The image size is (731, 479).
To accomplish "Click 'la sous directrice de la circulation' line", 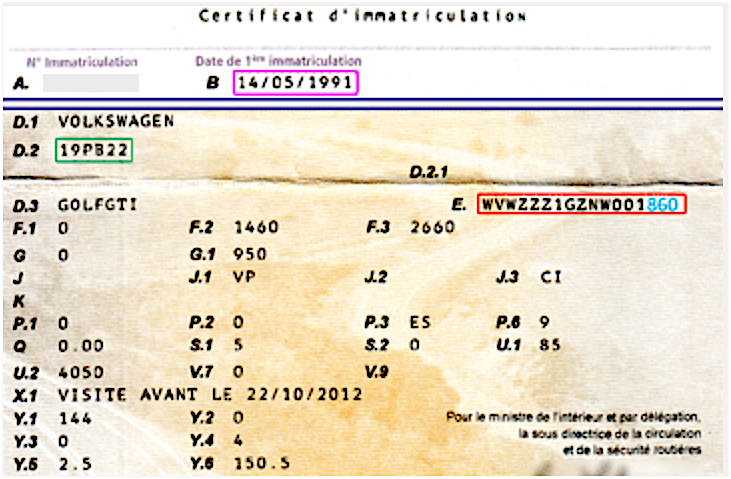I will (x=610, y=434).
